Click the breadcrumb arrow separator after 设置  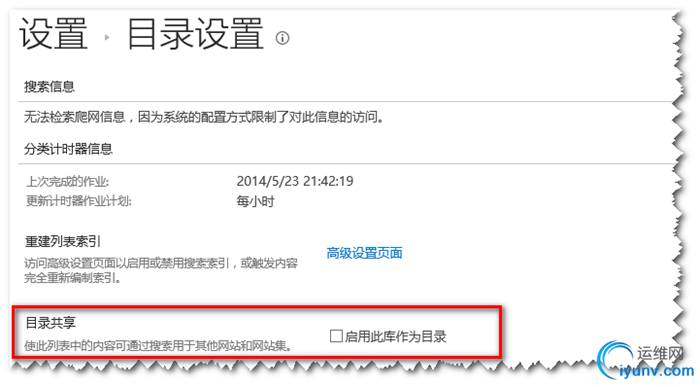[x=107, y=37]
